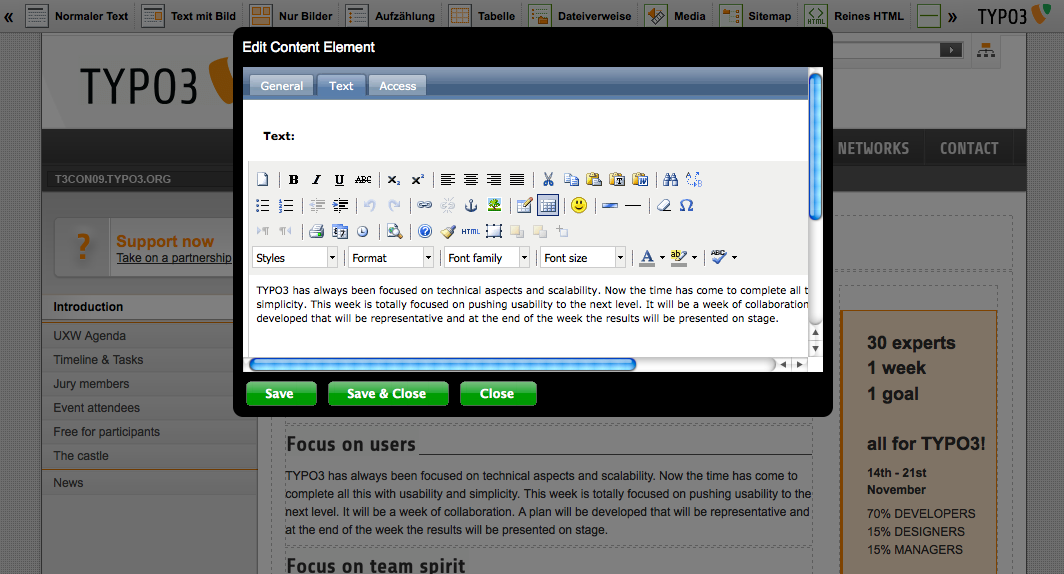Add Normaler Text content element

(77, 16)
